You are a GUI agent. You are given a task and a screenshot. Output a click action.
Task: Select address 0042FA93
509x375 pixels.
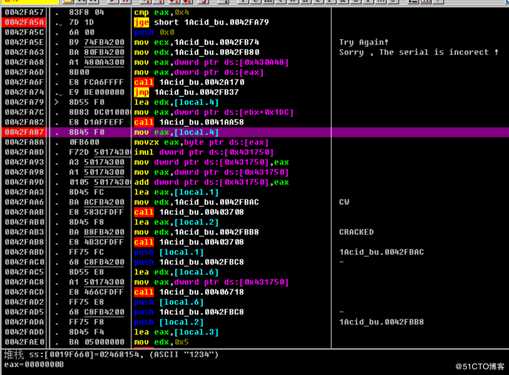[24, 162]
